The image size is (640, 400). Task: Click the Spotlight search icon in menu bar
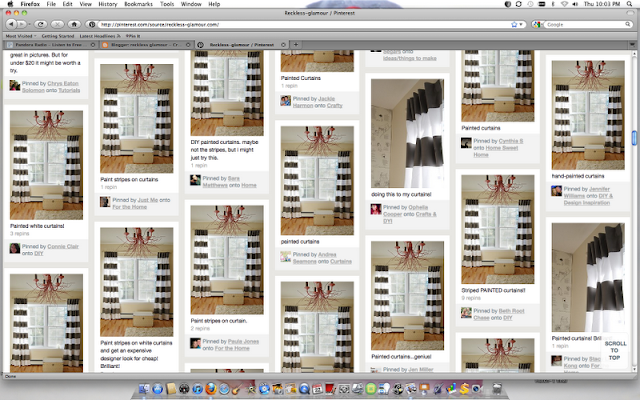click(x=630, y=4)
